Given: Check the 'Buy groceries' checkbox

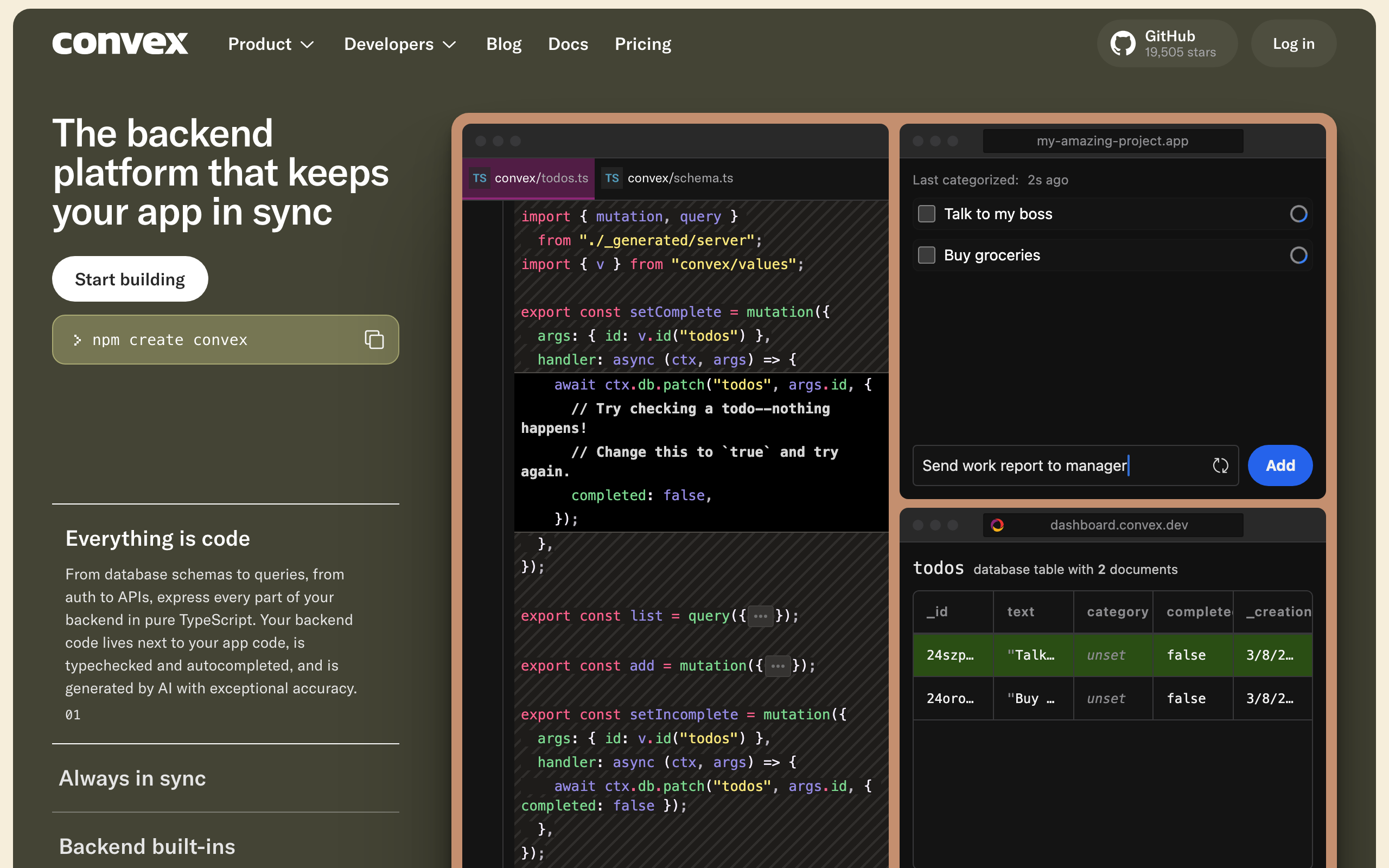Looking at the screenshot, I should click(x=926, y=255).
